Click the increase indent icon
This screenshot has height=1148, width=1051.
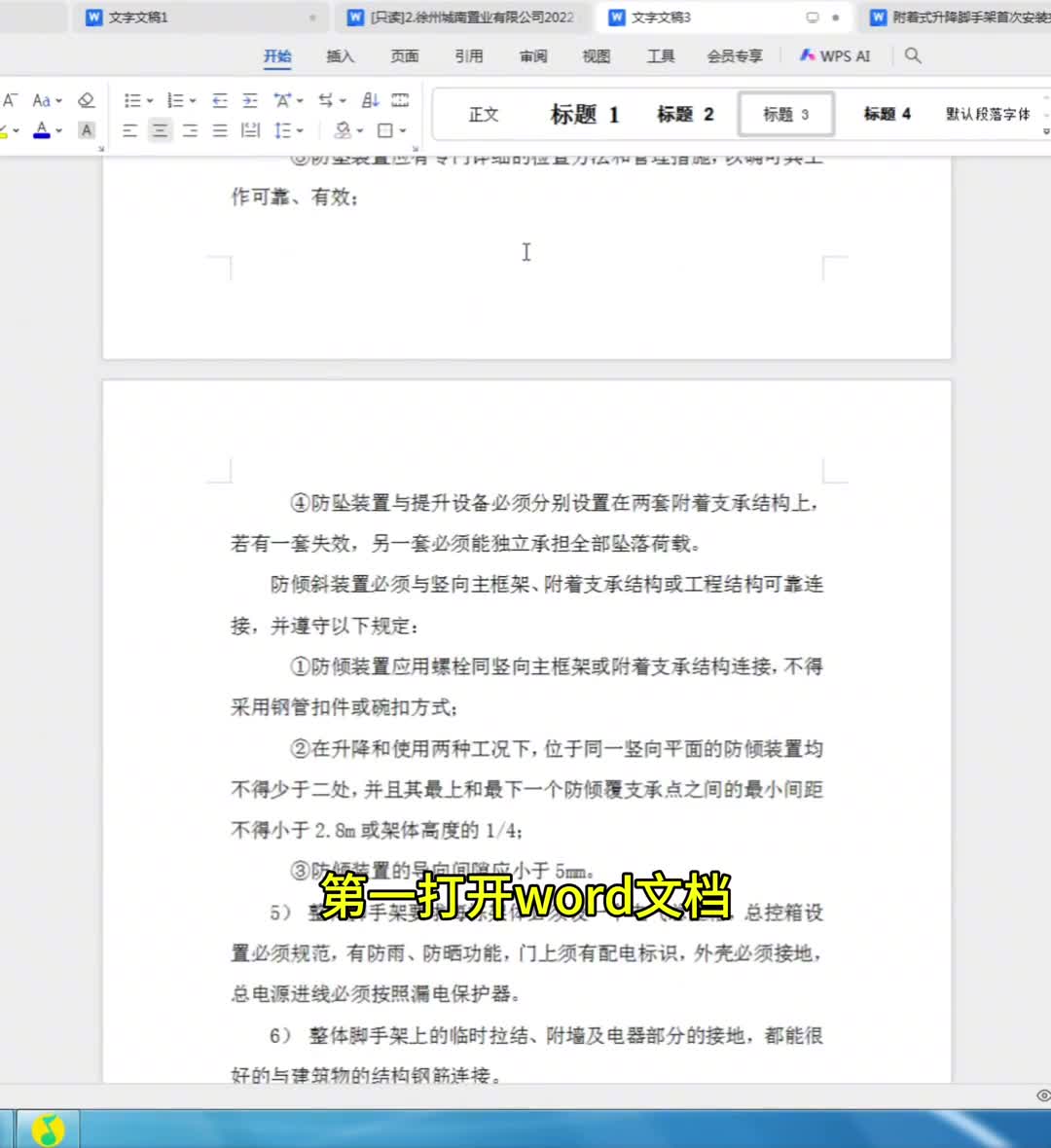click(250, 100)
